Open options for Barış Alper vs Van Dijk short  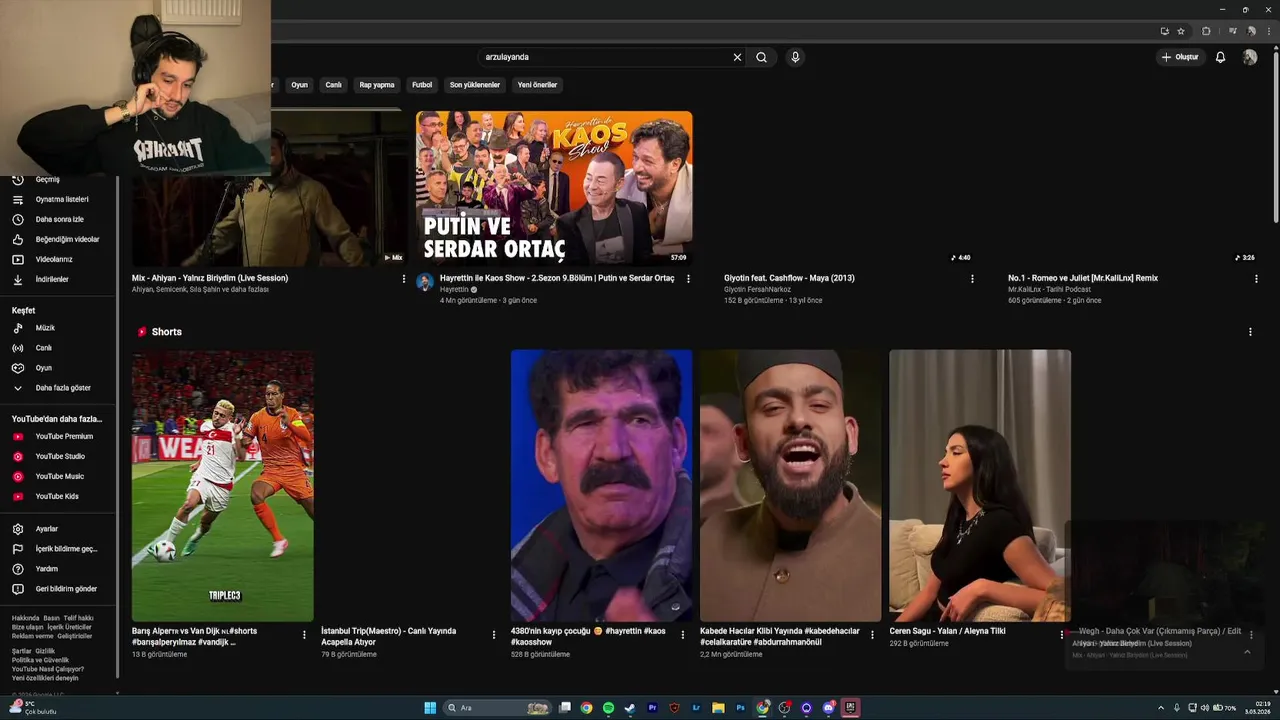tap(304, 635)
